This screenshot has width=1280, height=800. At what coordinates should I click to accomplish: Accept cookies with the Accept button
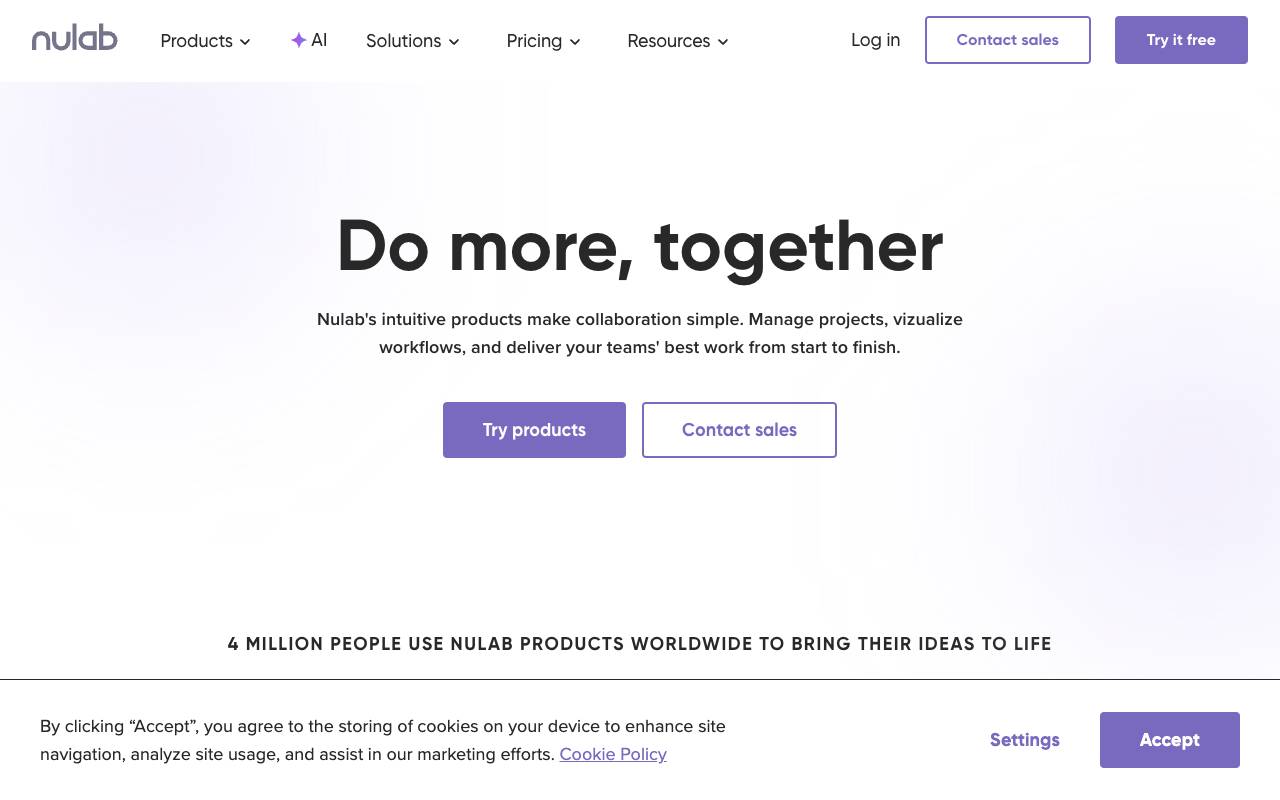pyautogui.click(x=1169, y=740)
